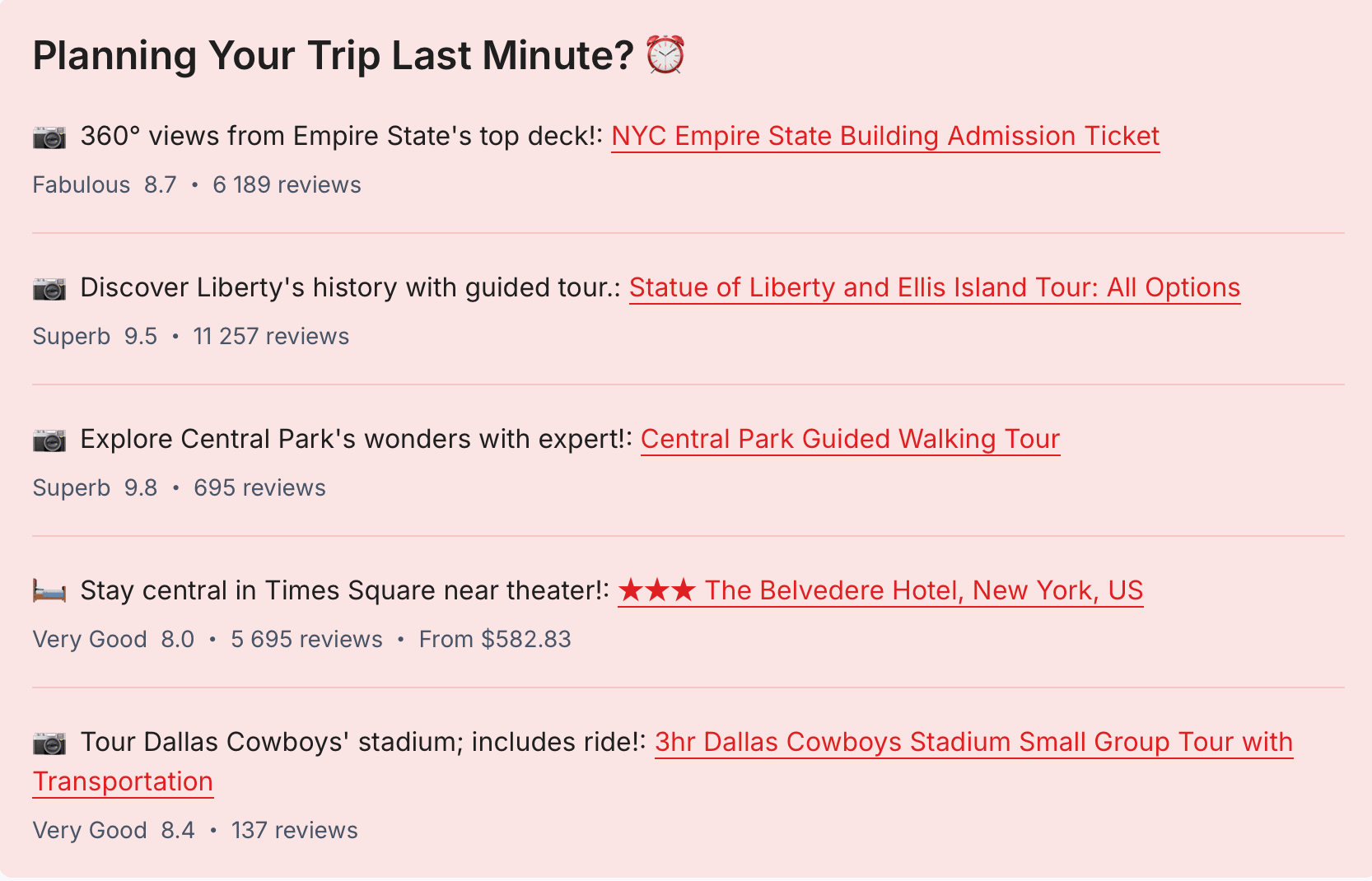This screenshot has width=1372, height=881.
Task: Click the 'Superb 9.5' rating text
Action: click(95, 336)
